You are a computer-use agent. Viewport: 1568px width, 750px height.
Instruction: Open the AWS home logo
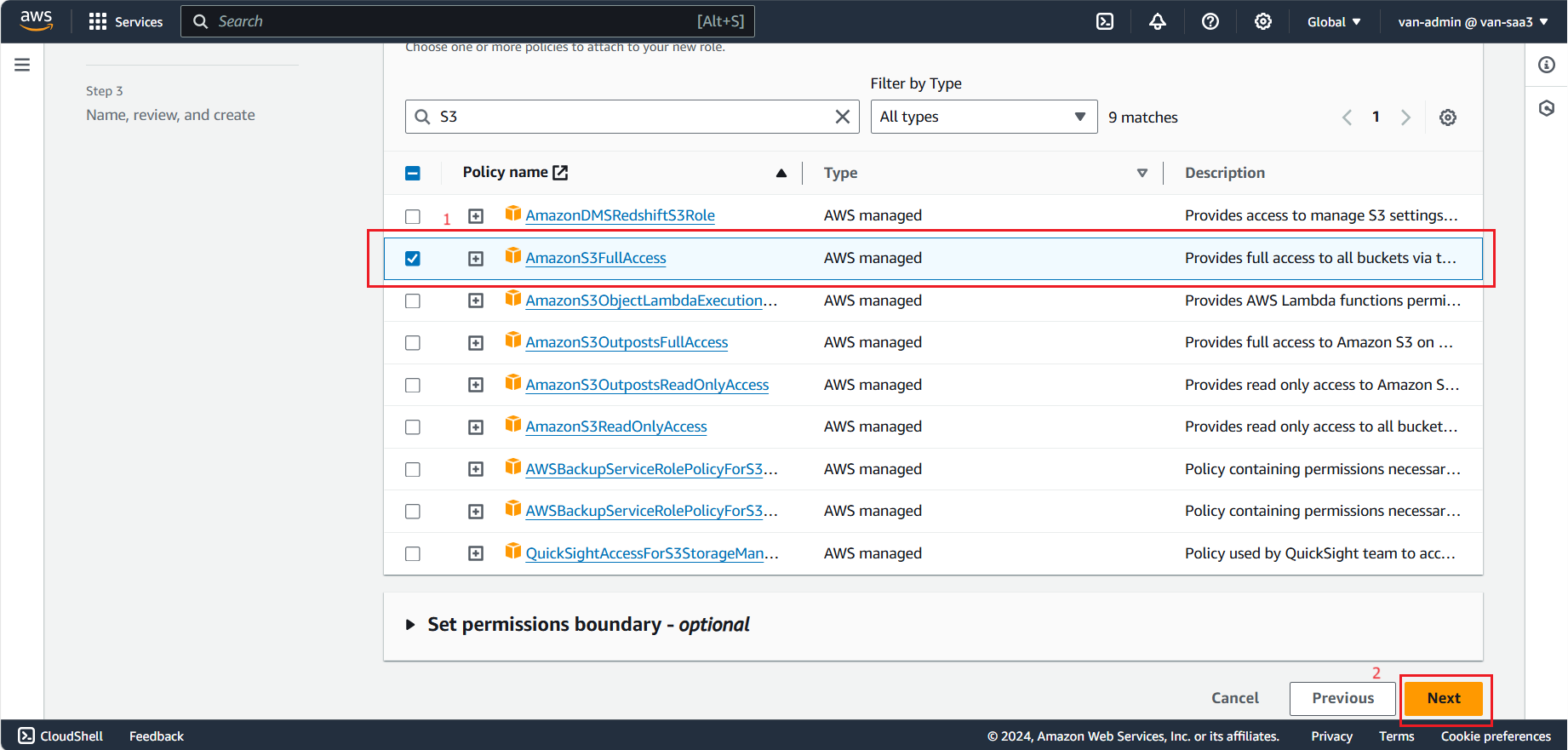click(x=36, y=20)
